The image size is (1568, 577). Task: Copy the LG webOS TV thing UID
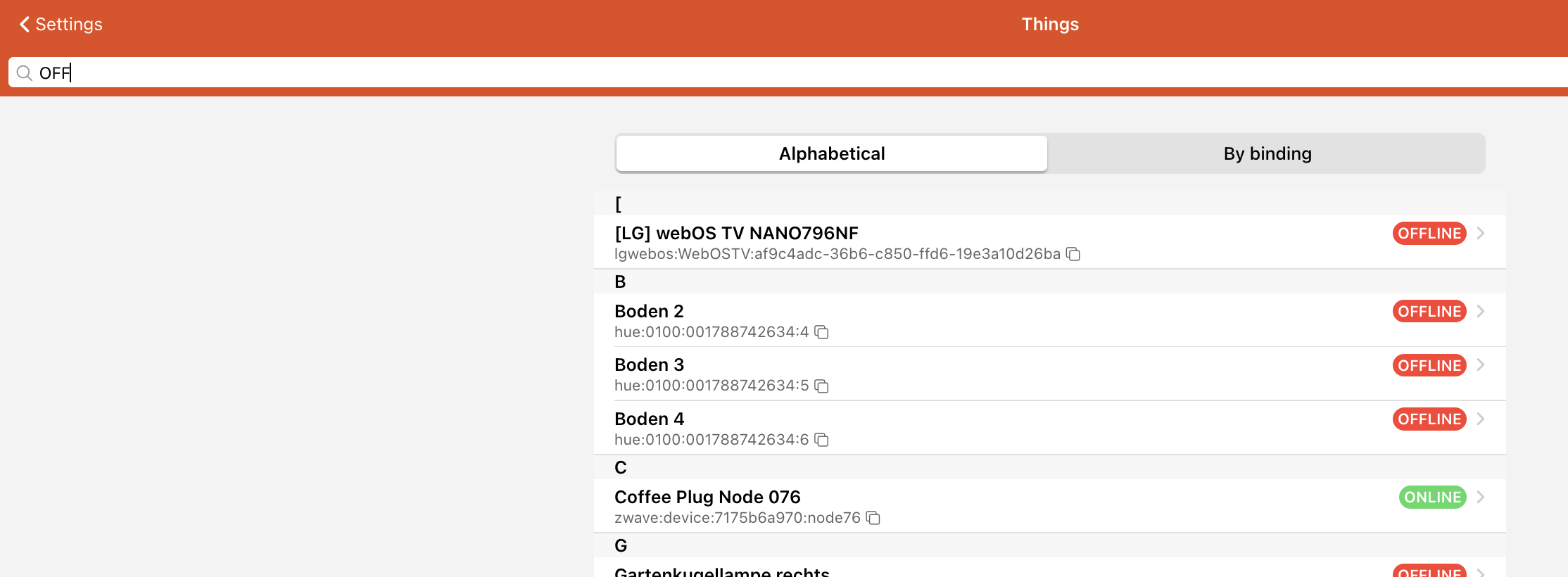pyautogui.click(x=1073, y=254)
